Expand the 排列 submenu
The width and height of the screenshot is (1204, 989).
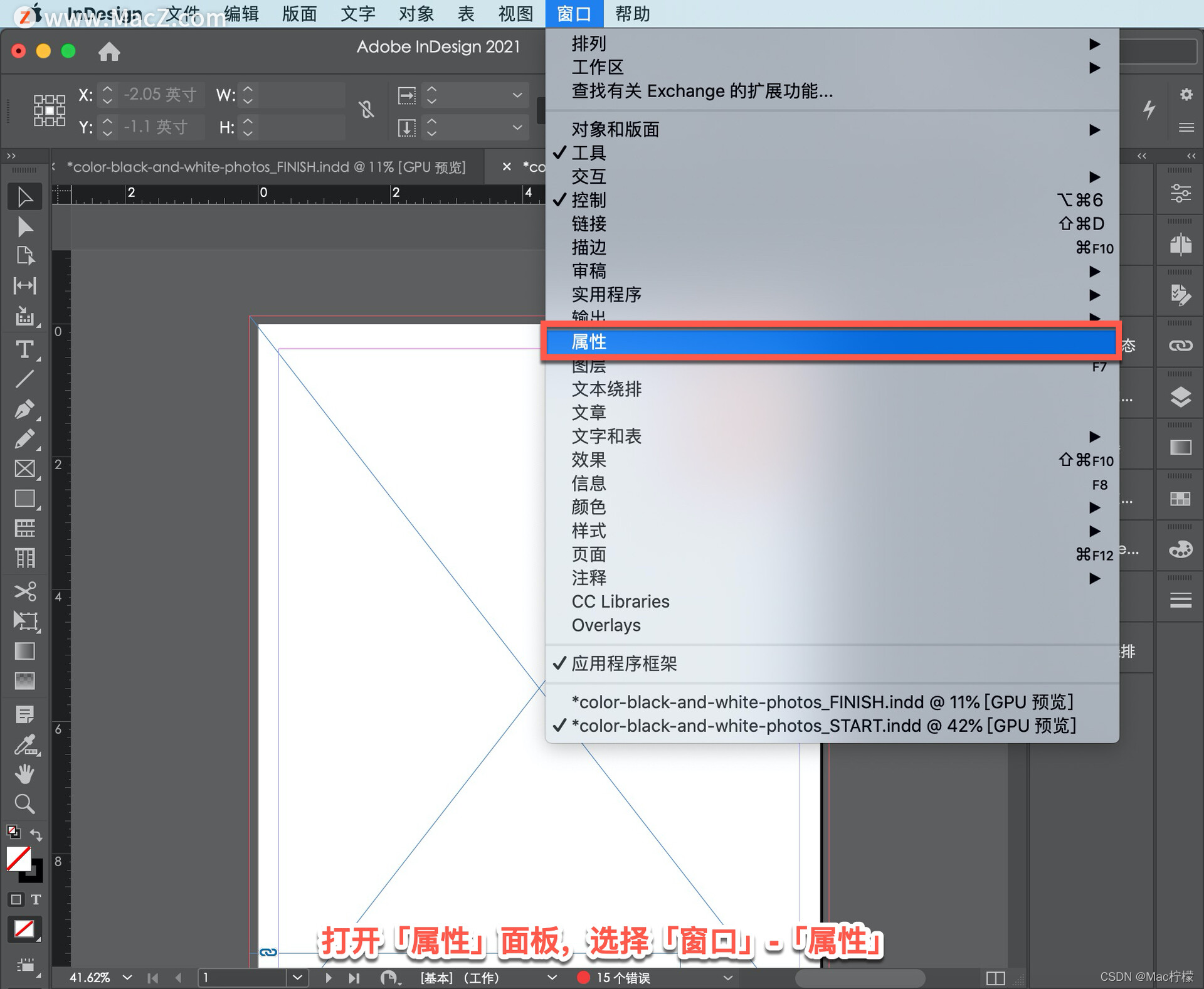pyautogui.click(x=589, y=43)
